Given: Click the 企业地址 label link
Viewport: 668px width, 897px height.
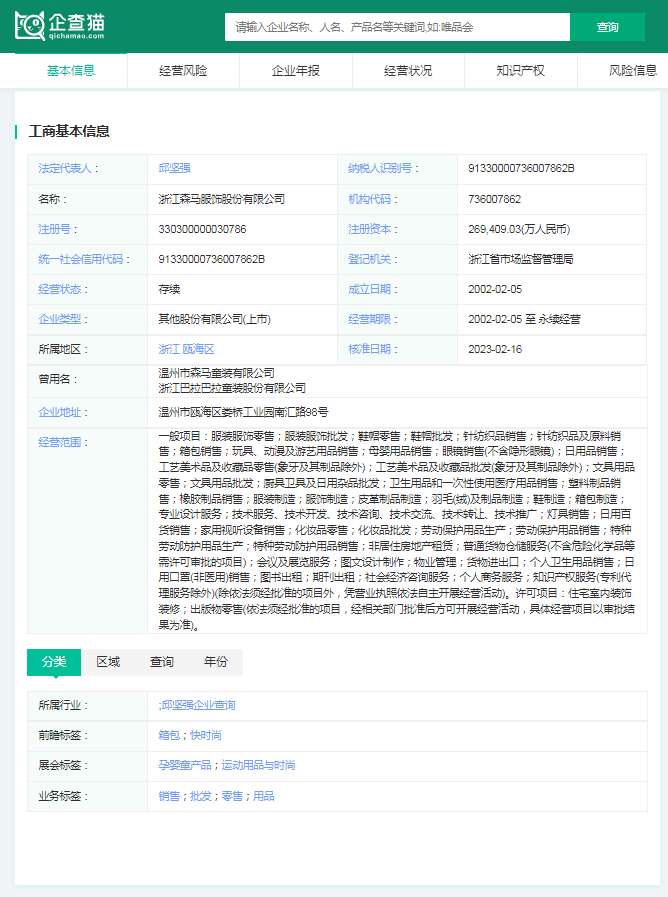Looking at the screenshot, I should pos(59,412).
